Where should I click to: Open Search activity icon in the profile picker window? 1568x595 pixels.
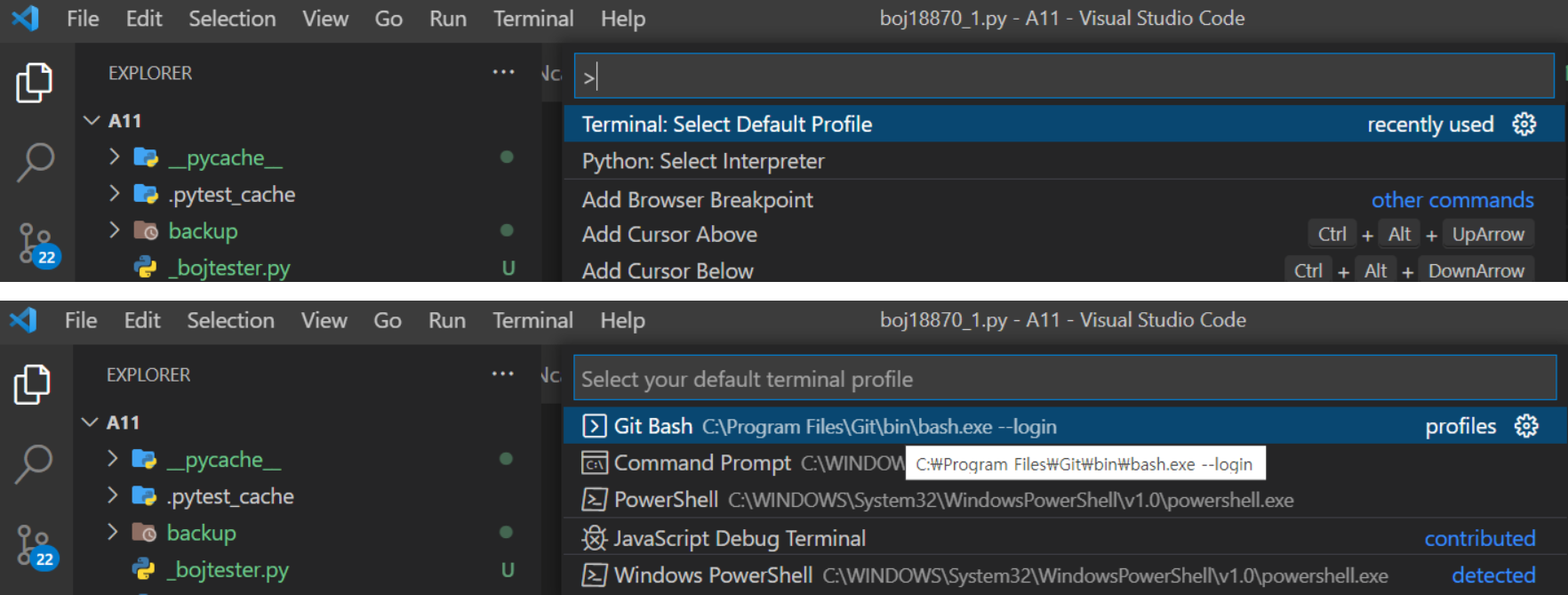[34, 464]
